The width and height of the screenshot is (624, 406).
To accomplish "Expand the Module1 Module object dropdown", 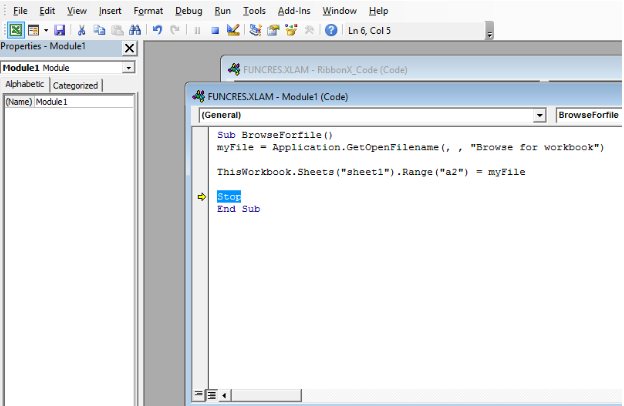I will coord(129,68).
